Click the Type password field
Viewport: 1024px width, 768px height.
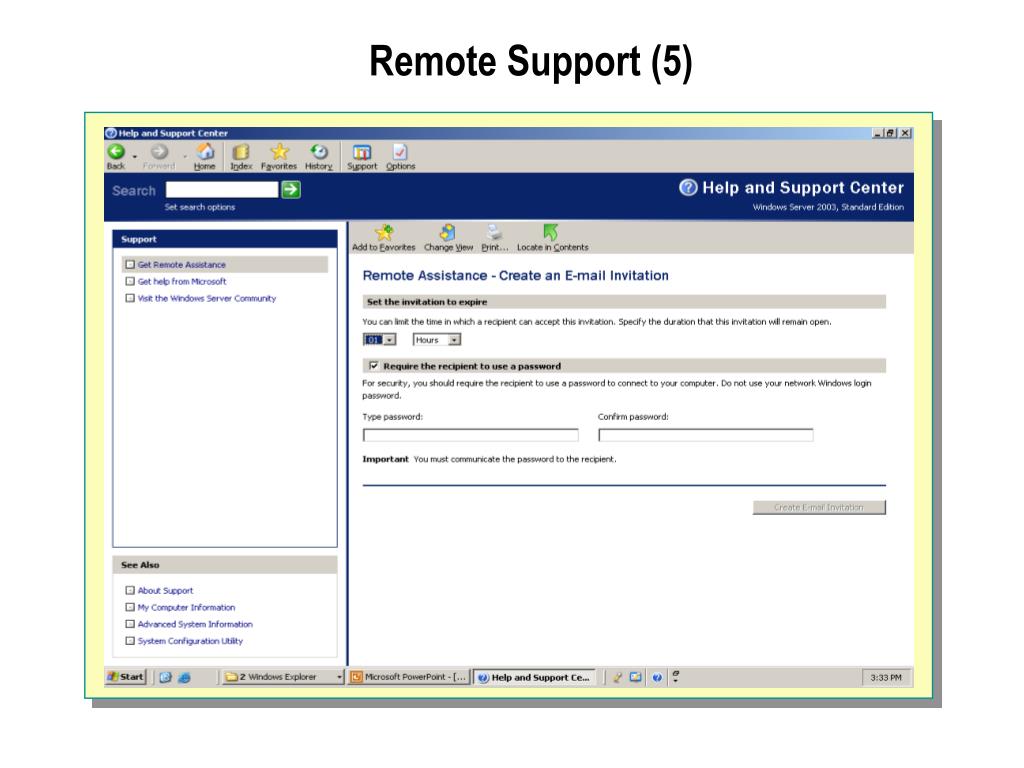point(471,435)
